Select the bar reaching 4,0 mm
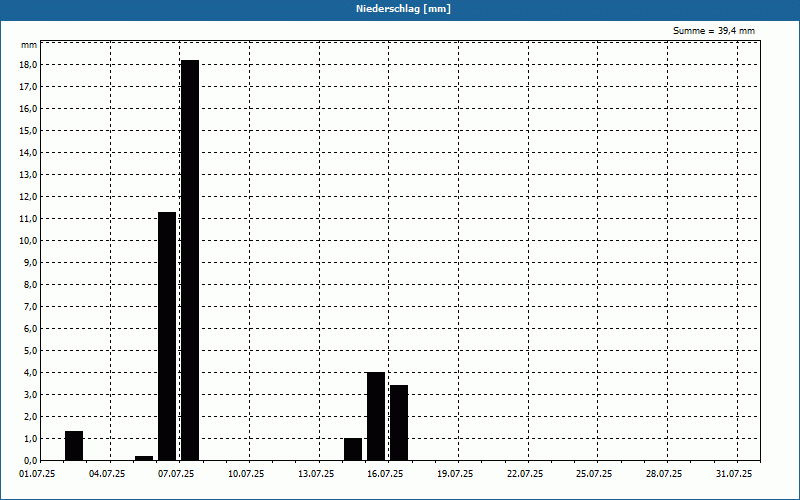Viewport: 800px width, 500px height. coord(376,416)
